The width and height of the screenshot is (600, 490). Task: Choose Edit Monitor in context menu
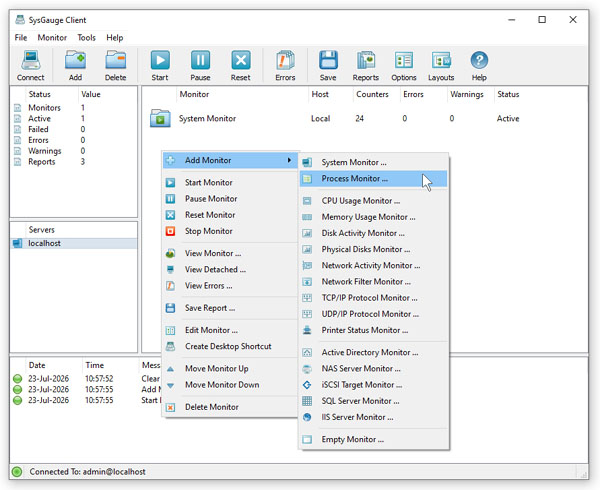pos(230,330)
